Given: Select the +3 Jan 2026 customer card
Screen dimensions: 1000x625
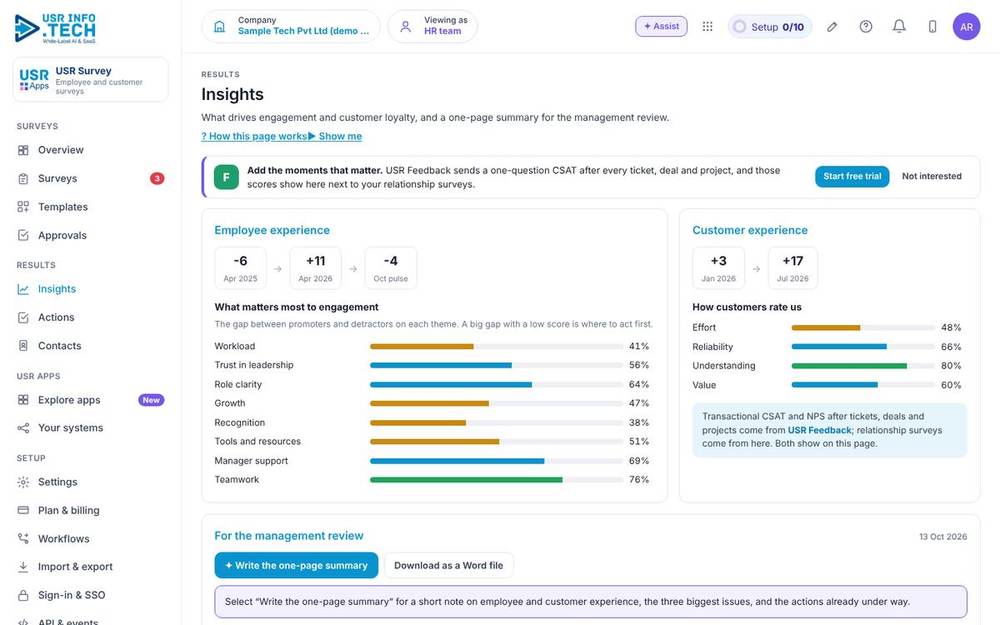Looking at the screenshot, I should (x=718, y=268).
